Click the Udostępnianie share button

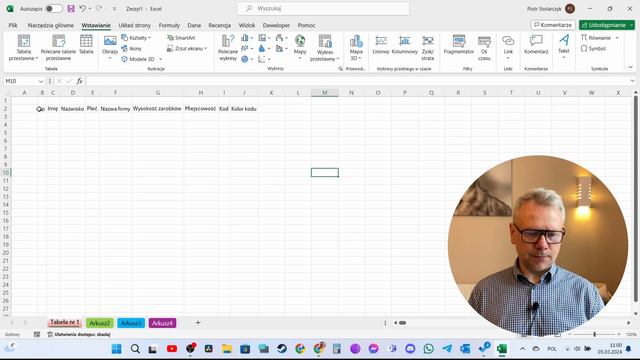(x=604, y=25)
